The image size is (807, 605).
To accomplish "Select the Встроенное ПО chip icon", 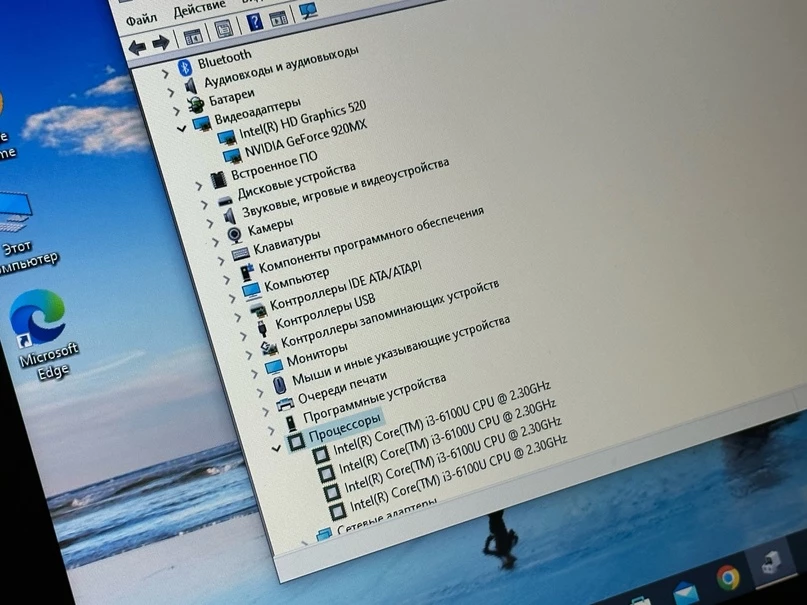I will tap(218, 180).
